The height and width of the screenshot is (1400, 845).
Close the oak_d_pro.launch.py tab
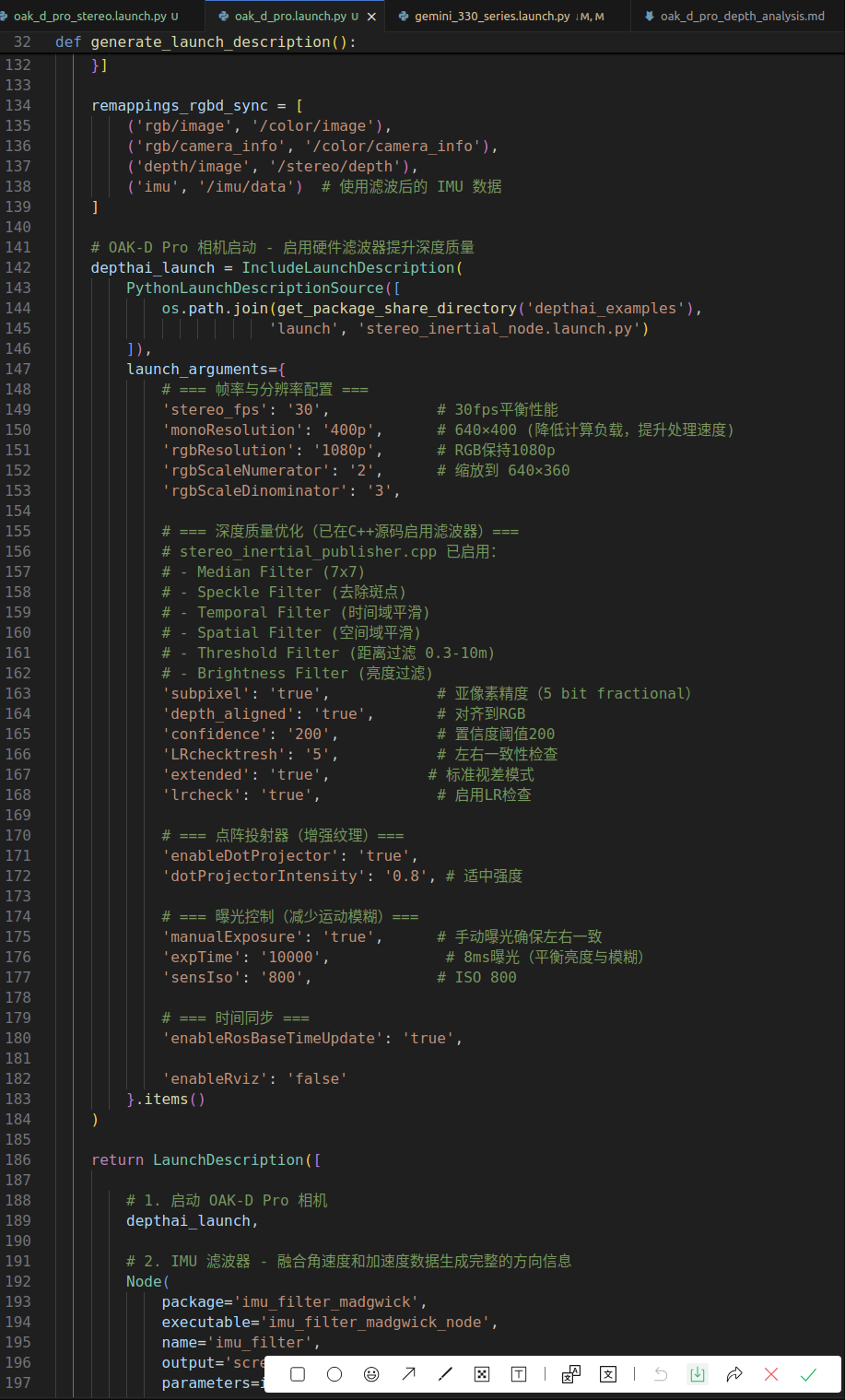[x=372, y=16]
